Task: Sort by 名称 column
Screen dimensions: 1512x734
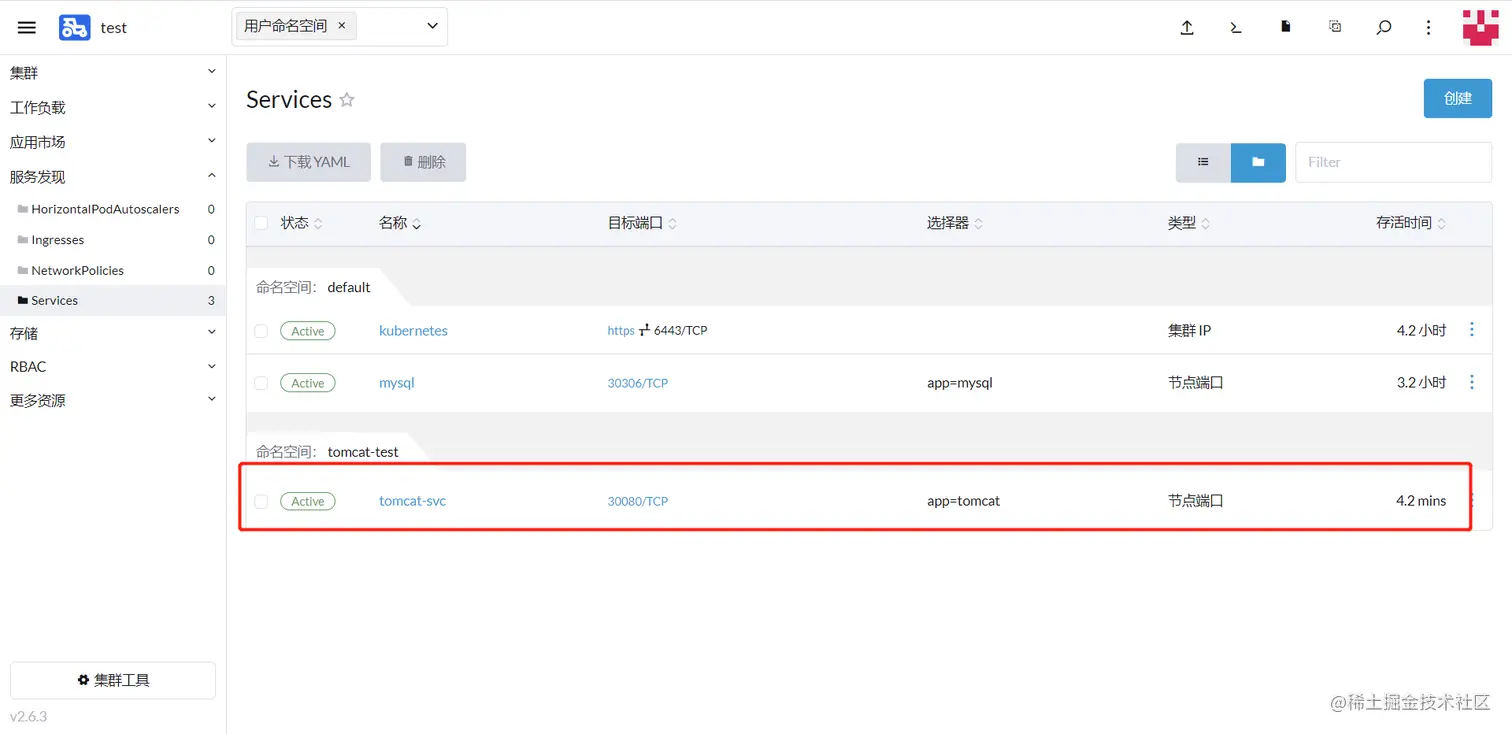Action: click(400, 223)
